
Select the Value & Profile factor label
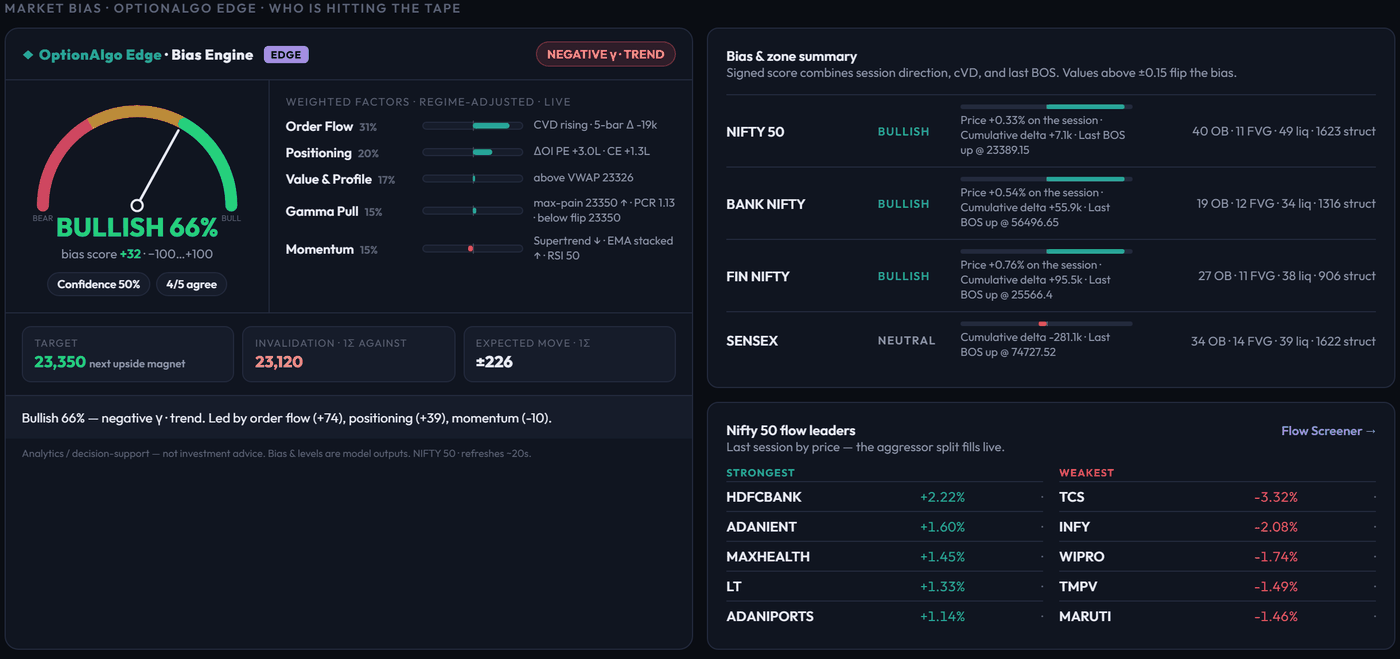click(328, 179)
